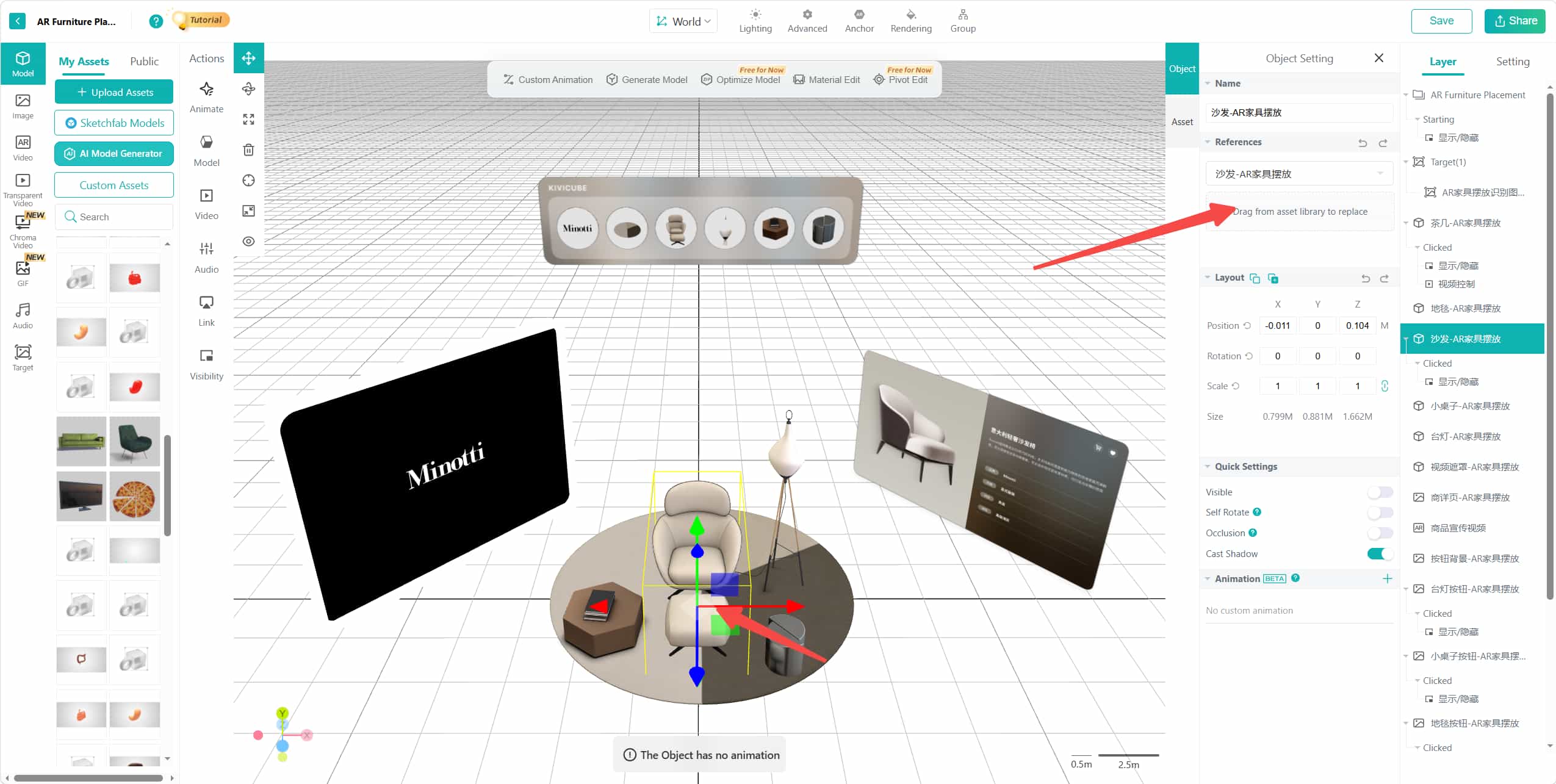Collapse the AR Furniture Placement tree node

point(1406,95)
